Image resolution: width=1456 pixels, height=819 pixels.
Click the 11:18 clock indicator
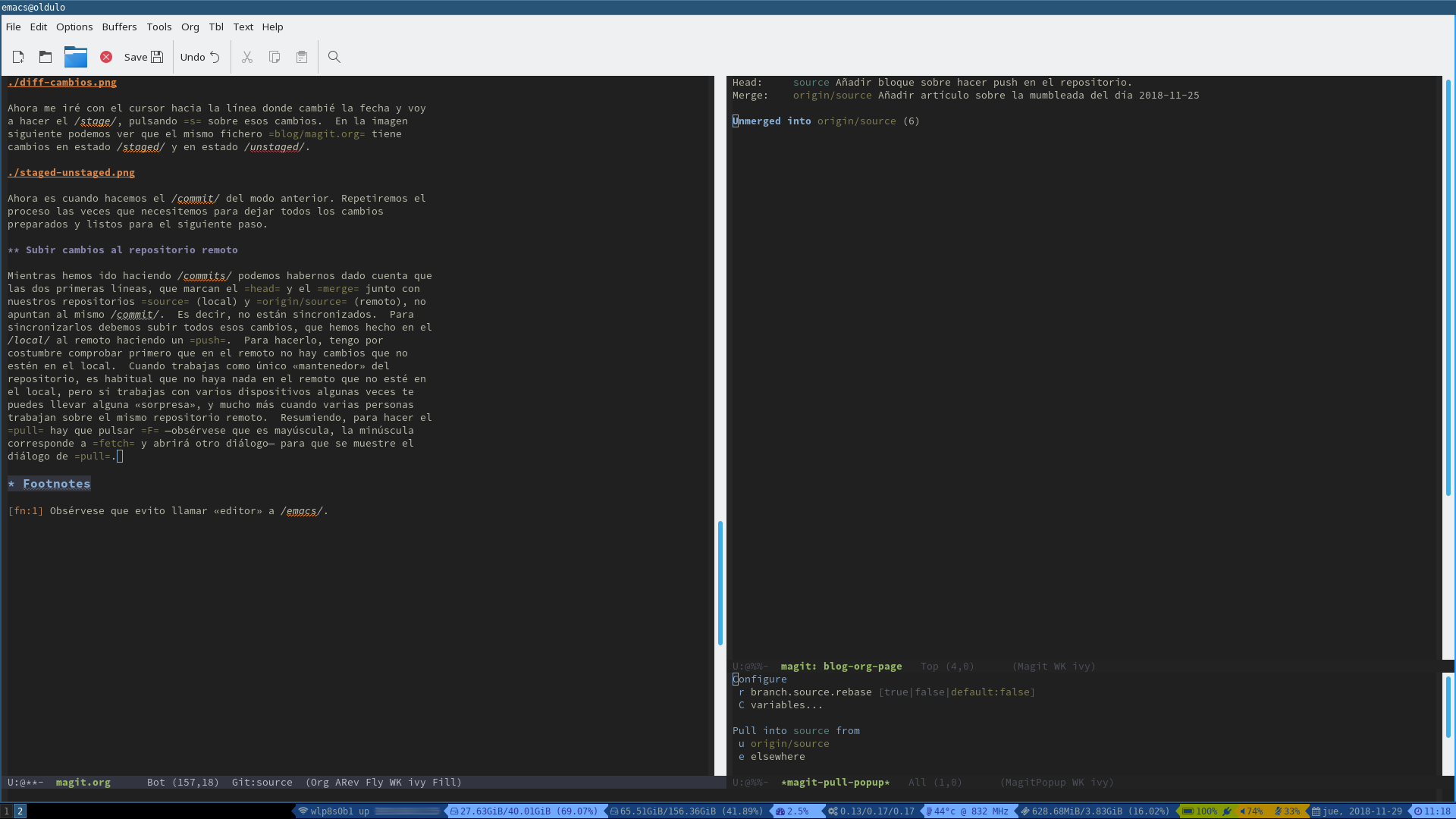1432,811
